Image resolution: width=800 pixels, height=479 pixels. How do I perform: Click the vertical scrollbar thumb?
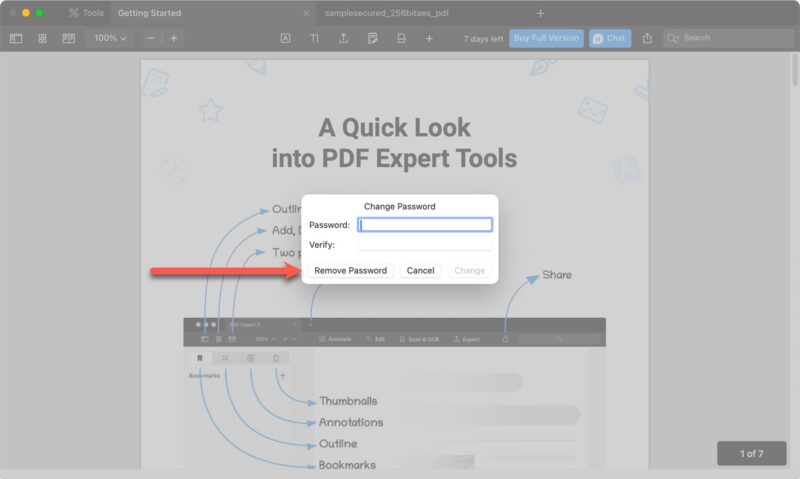point(794,70)
